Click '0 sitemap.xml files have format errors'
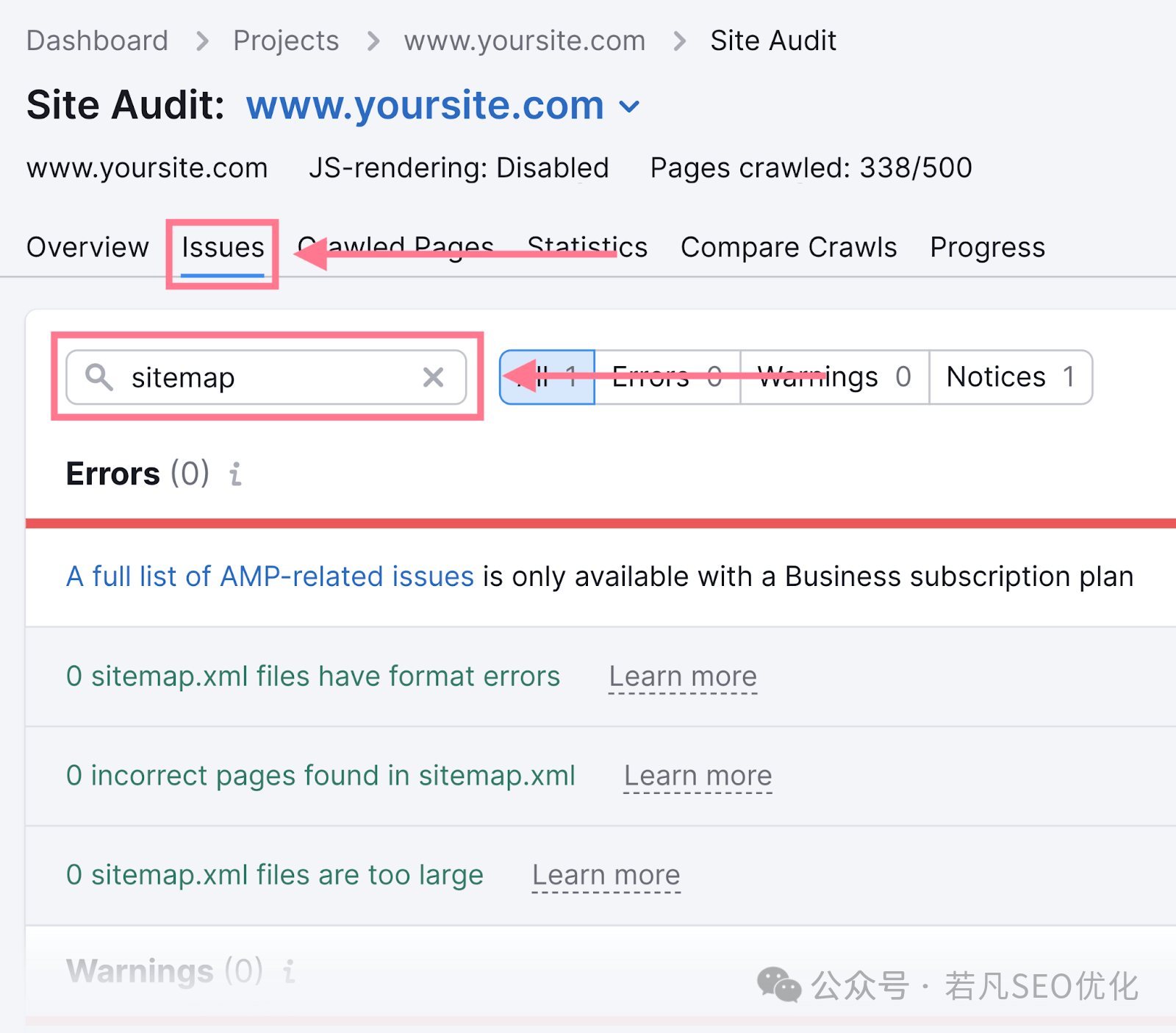Image resolution: width=1176 pixels, height=1033 pixels. click(313, 676)
